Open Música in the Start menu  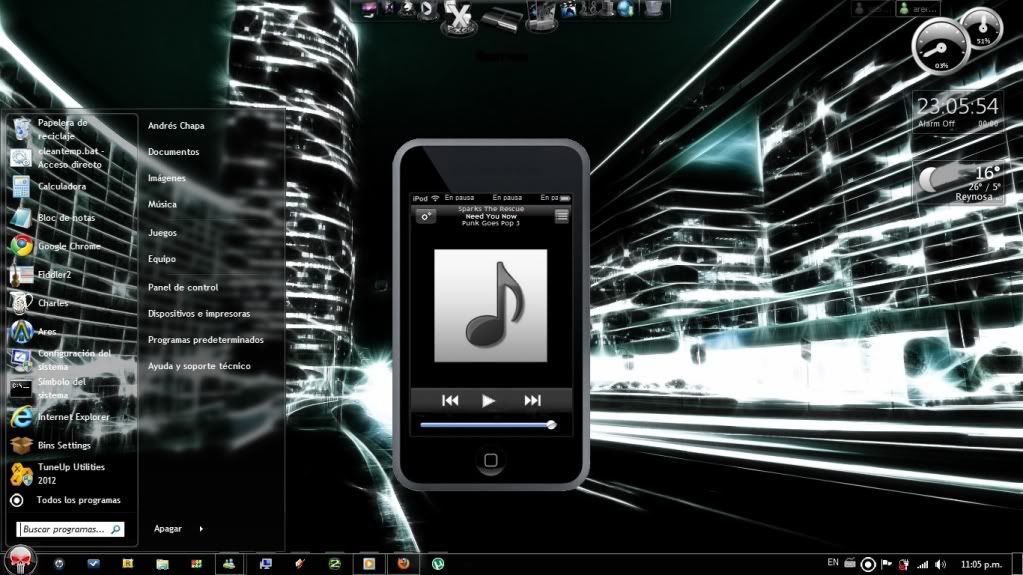click(x=162, y=204)
